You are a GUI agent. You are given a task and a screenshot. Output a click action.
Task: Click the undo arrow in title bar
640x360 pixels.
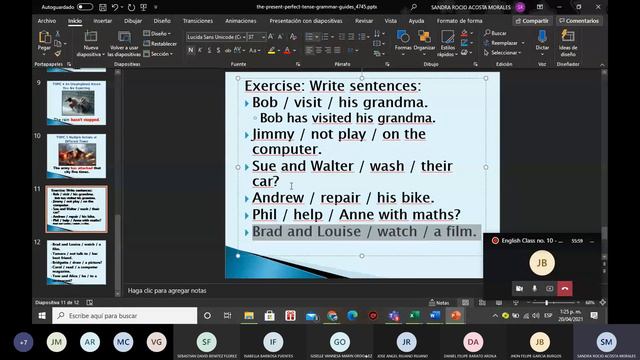pos(115,7)
